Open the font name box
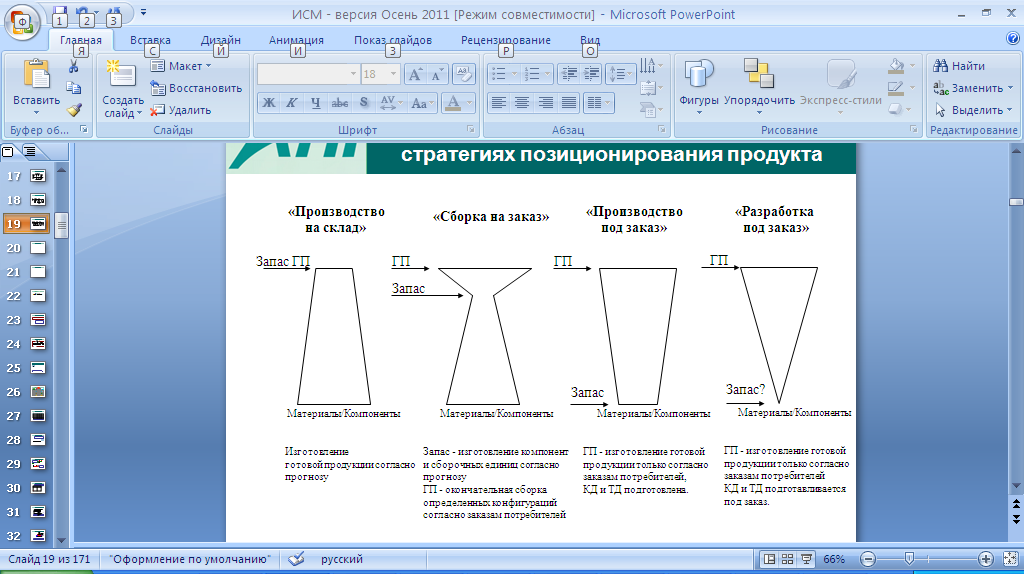 308,74
